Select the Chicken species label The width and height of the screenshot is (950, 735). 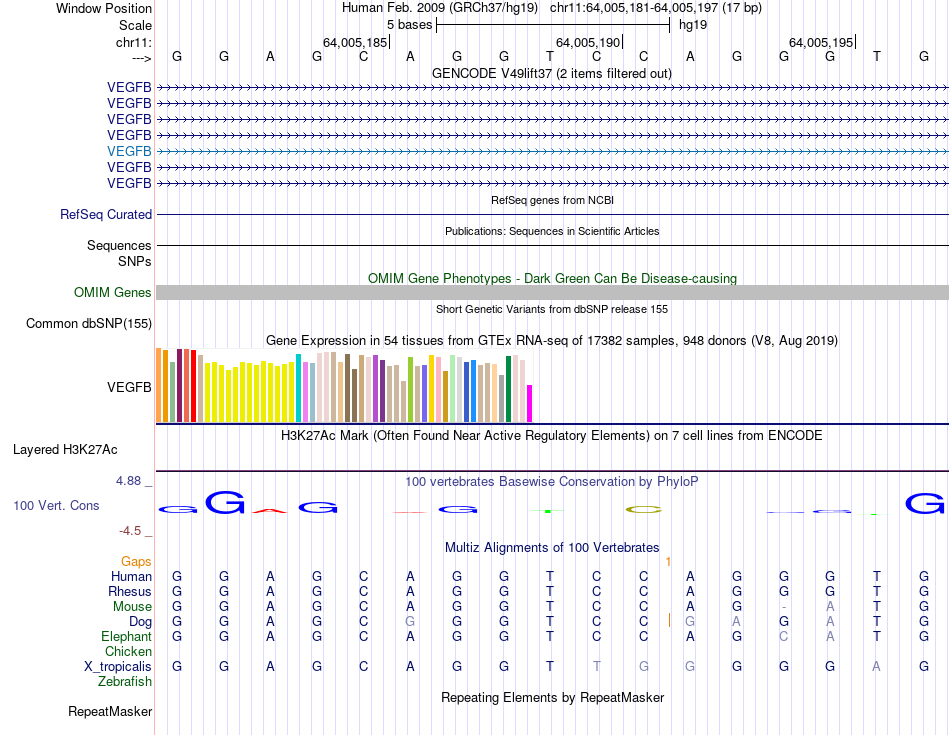[128, 651]
